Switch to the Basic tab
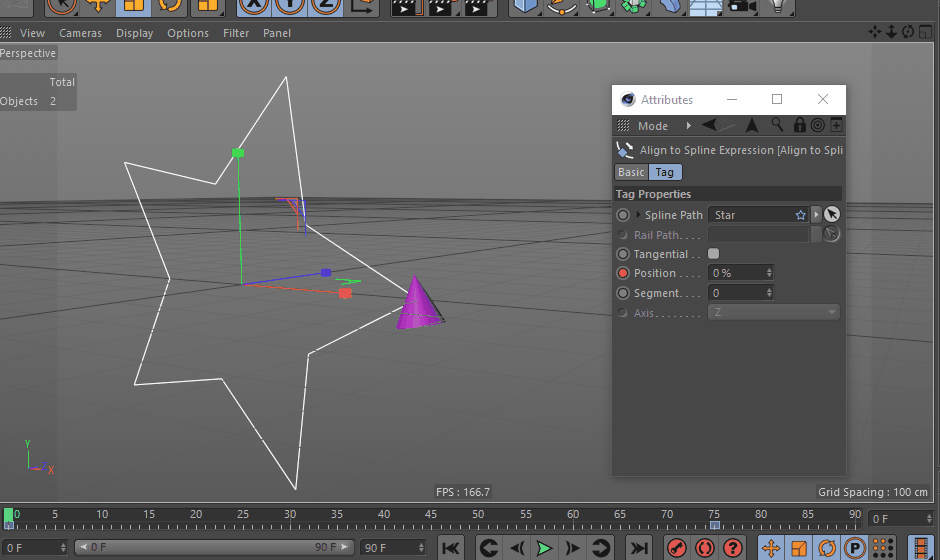Image resolution: width=940 pixels, height=560 pixels. [x=631, y=172]
